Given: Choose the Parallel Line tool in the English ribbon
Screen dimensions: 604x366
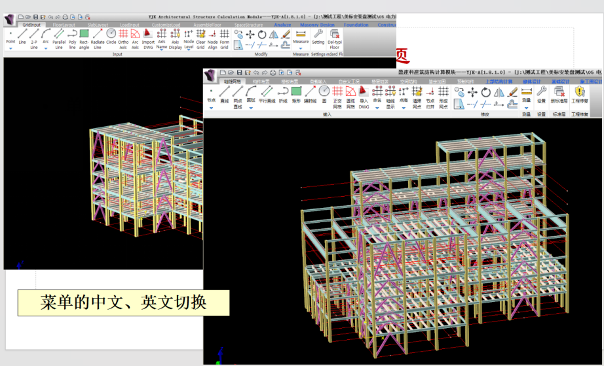Looking at the screenshot, I should point(59,39).
